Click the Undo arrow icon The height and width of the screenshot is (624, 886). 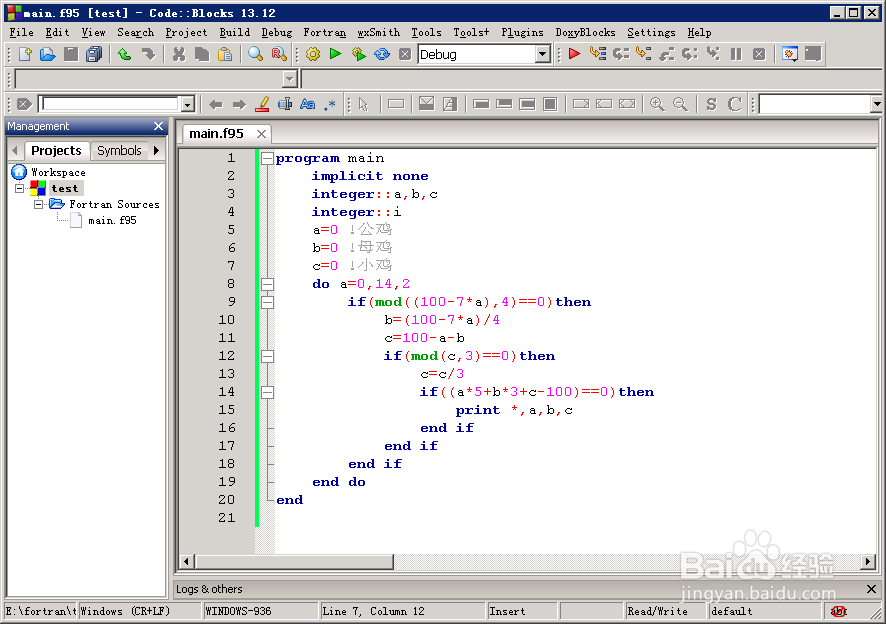(x=124, y=54)
